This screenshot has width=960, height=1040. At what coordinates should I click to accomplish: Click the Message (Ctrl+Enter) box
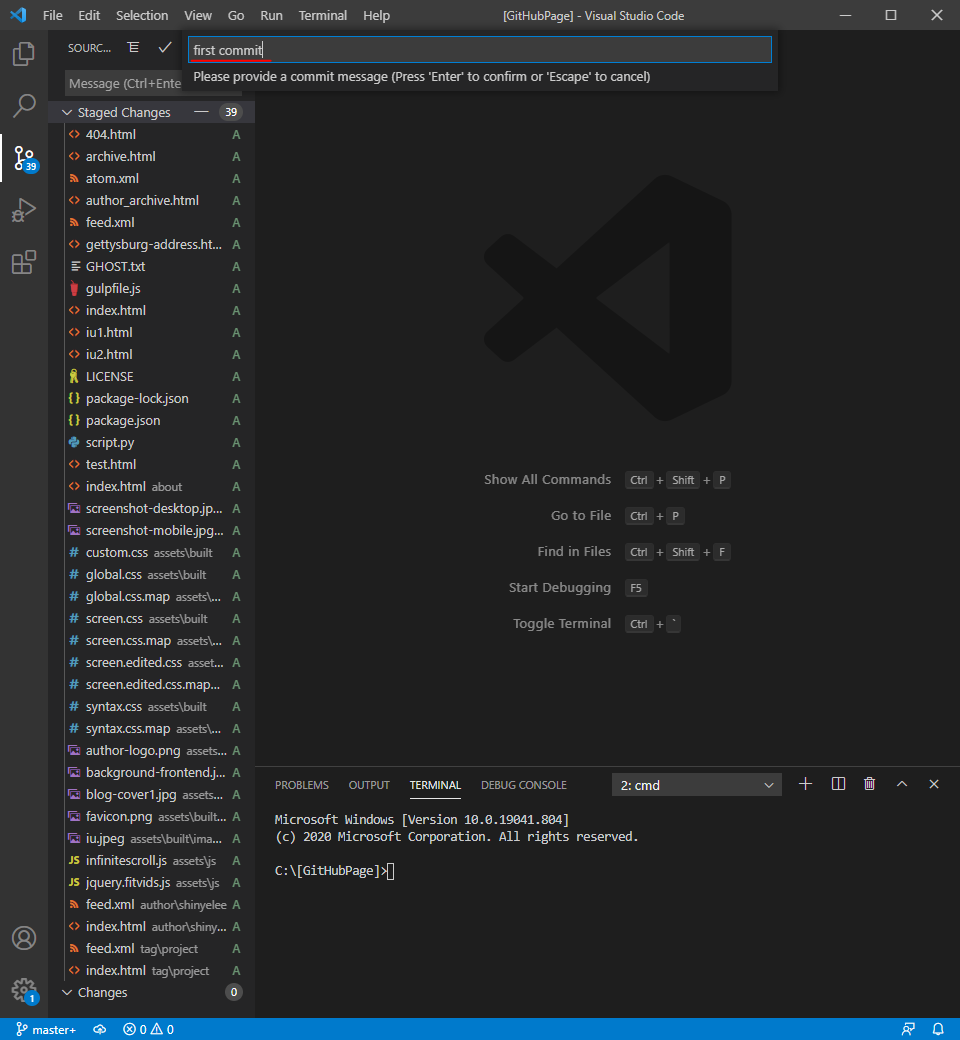point(125,84)
